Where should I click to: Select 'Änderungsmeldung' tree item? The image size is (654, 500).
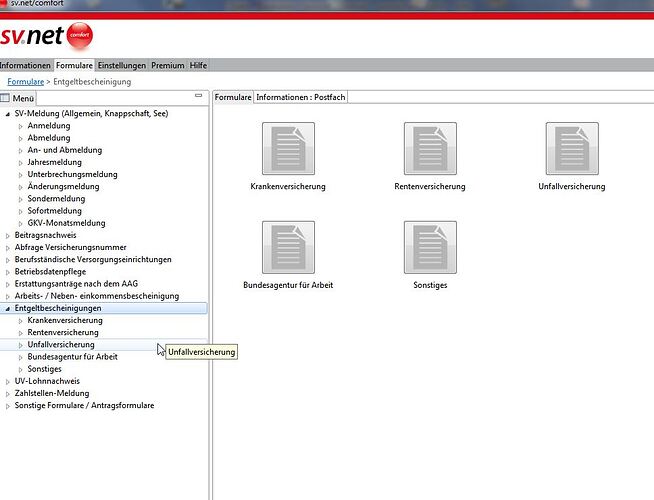click(x=63, y=186)
